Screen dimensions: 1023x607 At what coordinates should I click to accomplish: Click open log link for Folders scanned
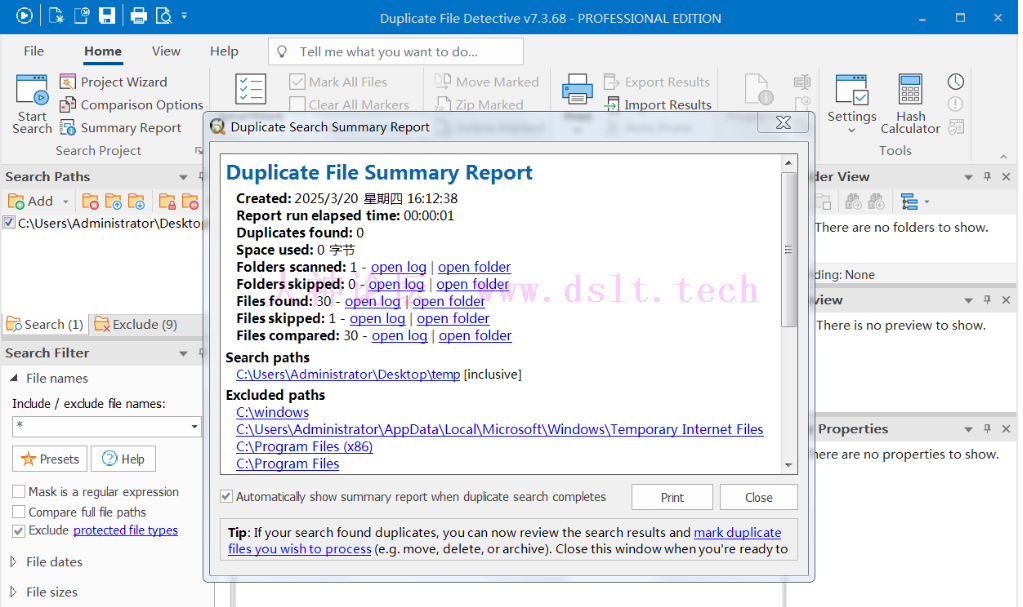click(x=399, y=267)
